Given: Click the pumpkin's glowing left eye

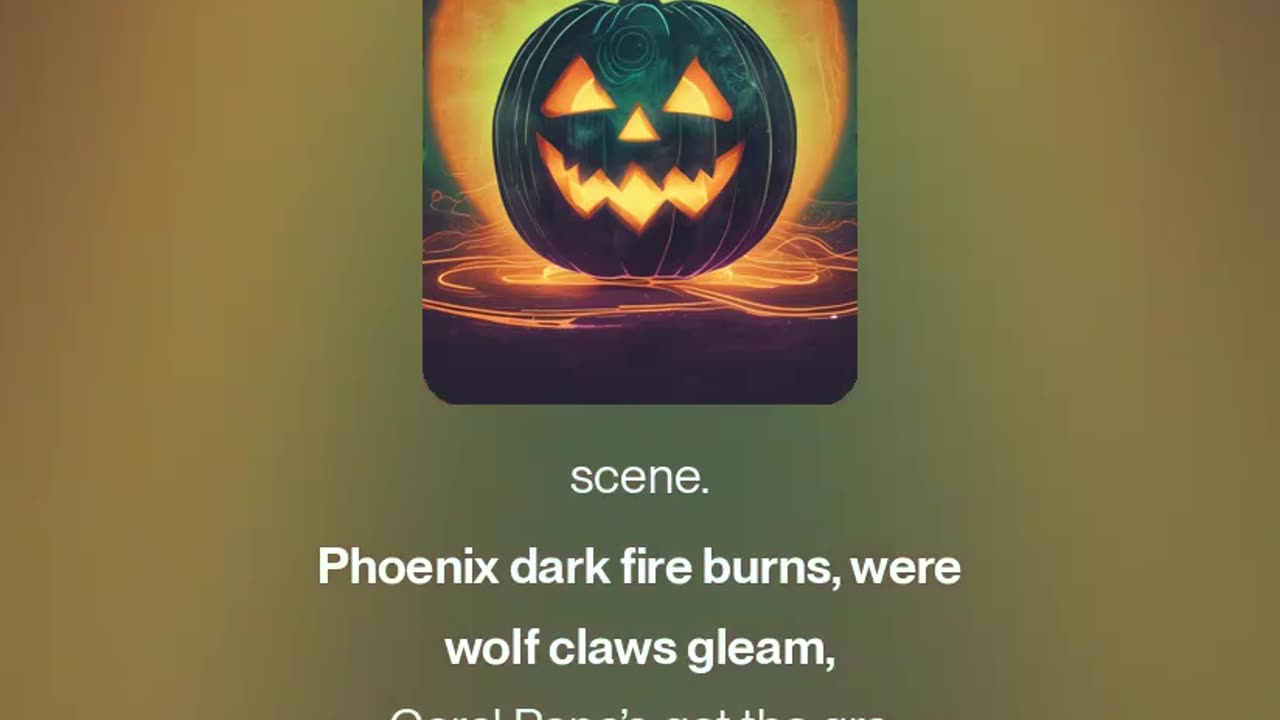Looking at the screenshot, I should pyautogui.click(x=577, y=92).
